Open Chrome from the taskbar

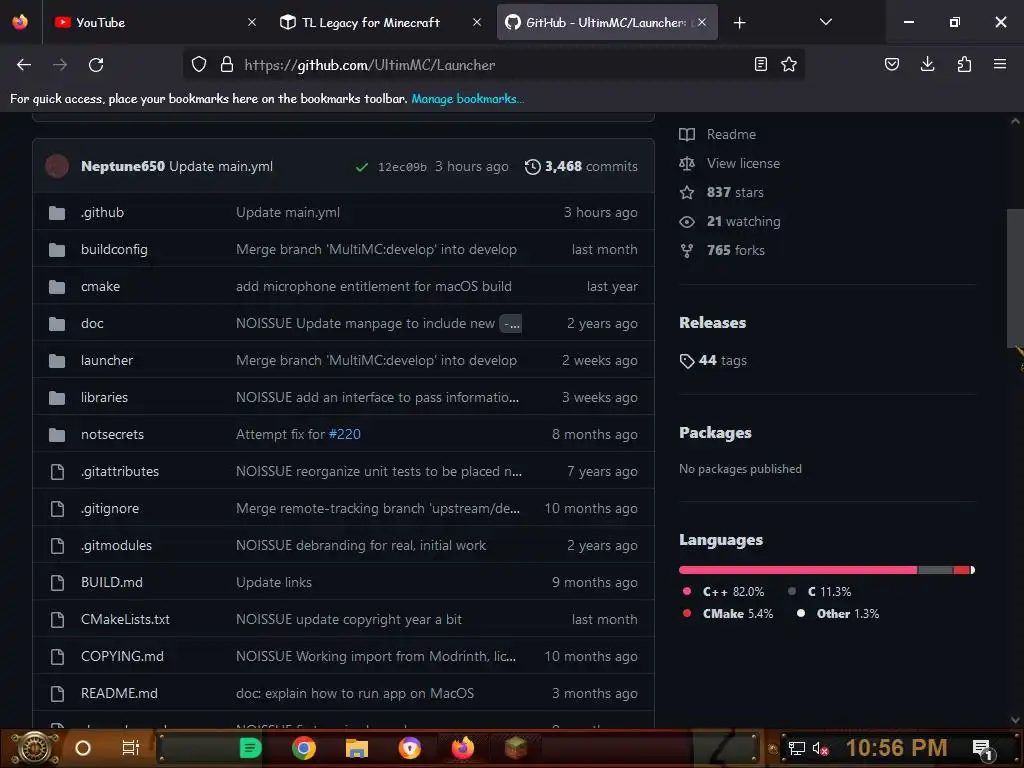click(x=304, y=748)
